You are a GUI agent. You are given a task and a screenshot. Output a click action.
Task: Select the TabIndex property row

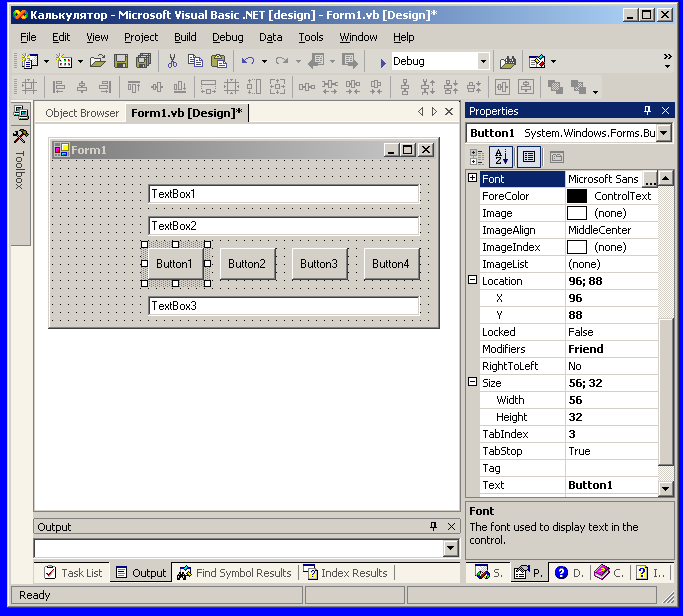coord(569,434)
